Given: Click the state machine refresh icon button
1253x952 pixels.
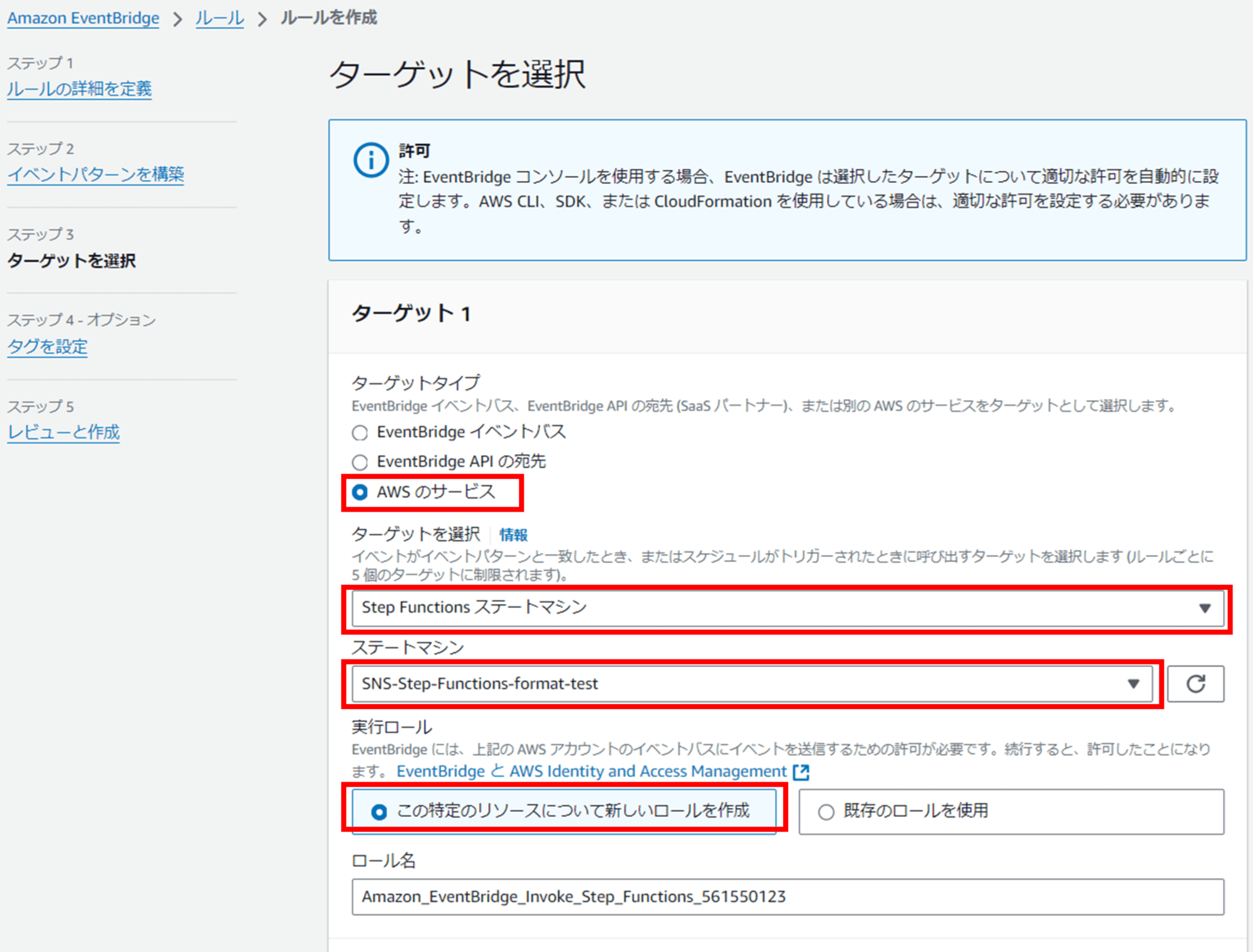Looking at the screenshot, I should pos(1195,684).
